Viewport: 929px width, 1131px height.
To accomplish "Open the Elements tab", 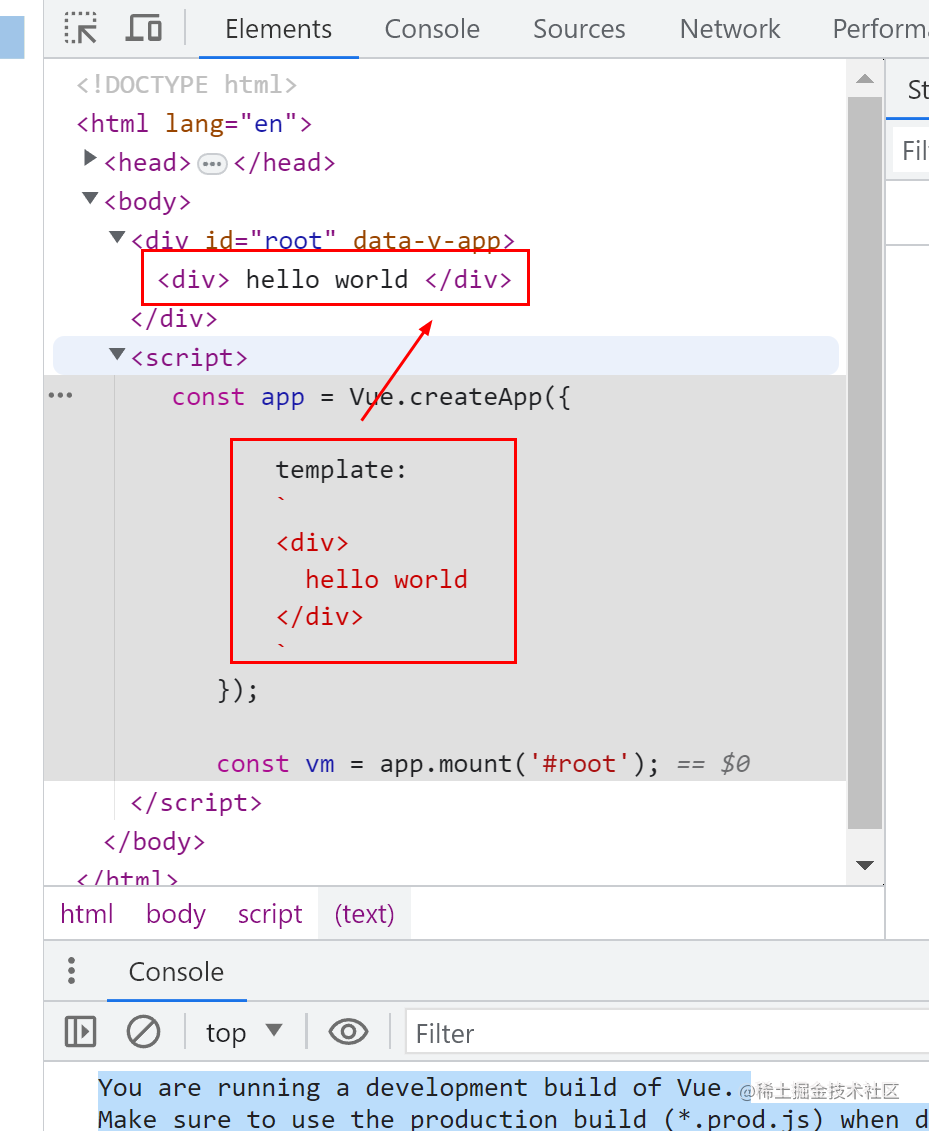I will (x=278, y=29).
